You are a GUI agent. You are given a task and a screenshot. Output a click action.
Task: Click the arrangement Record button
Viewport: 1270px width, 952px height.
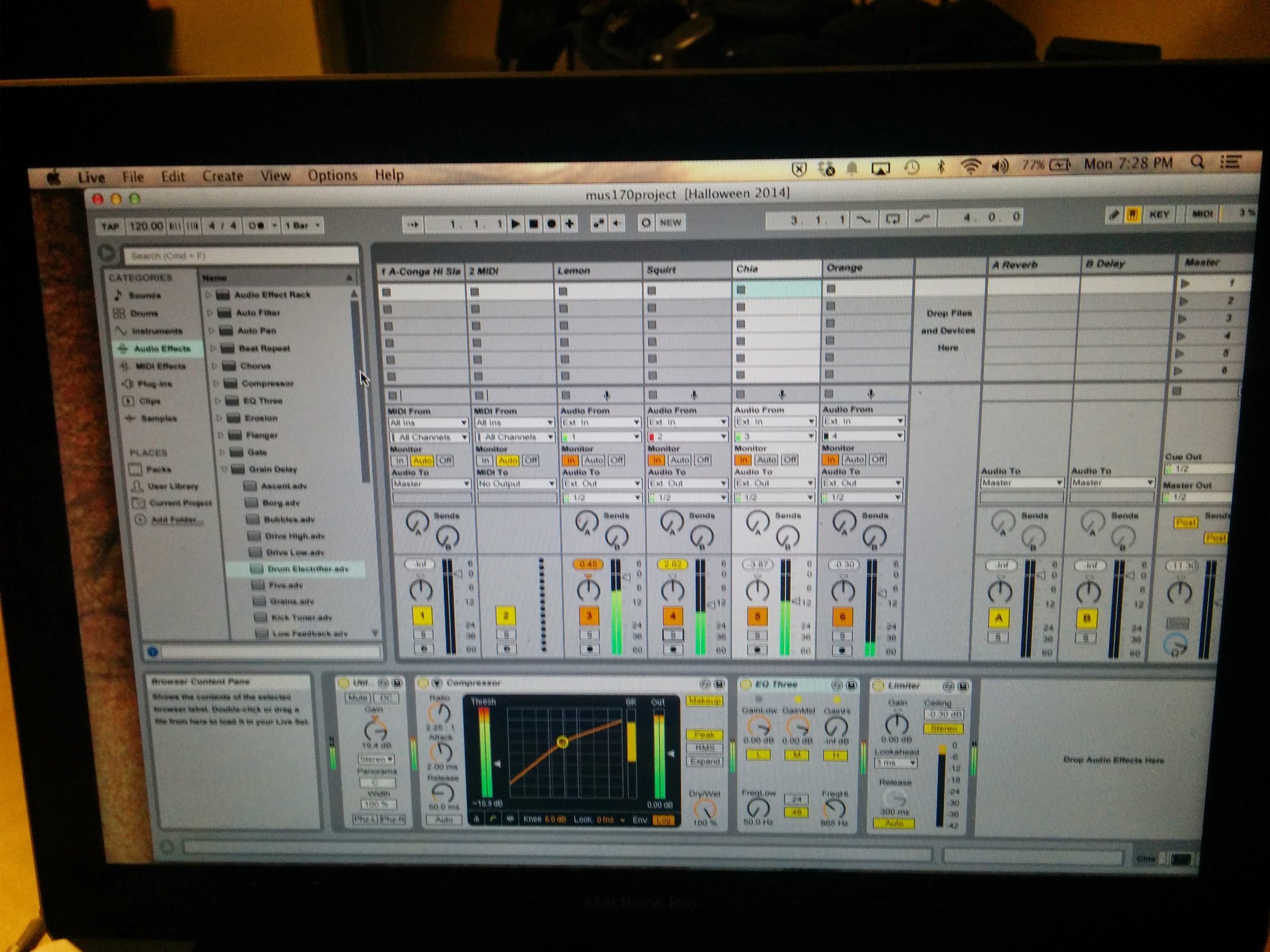click(551, 224)
